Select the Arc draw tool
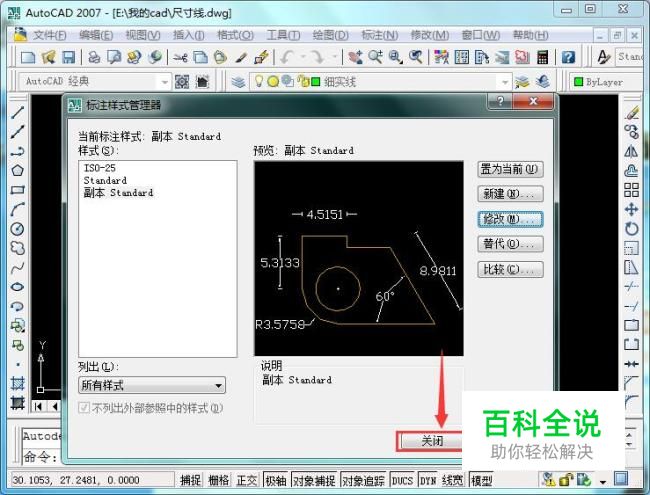650x495 pixels. 17,209
